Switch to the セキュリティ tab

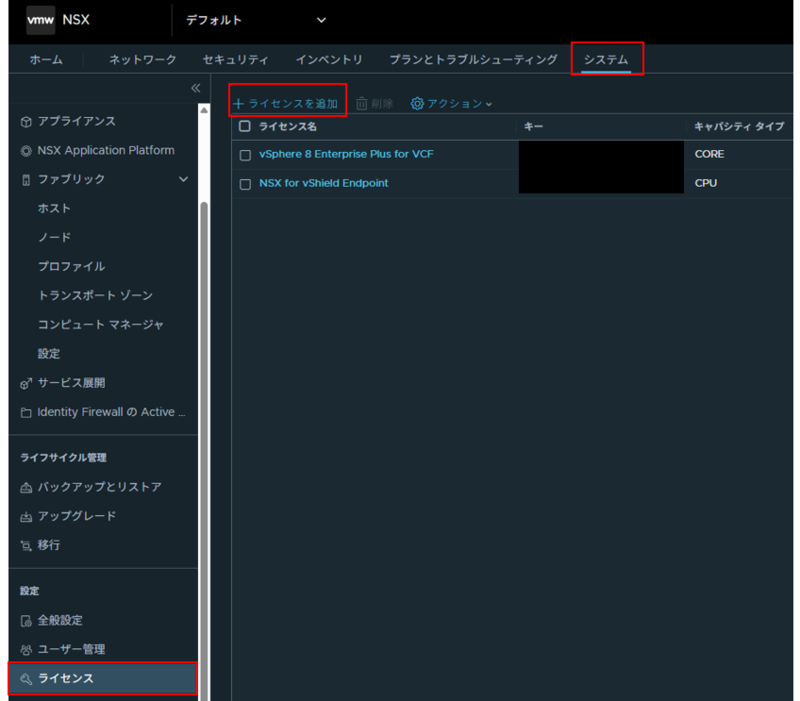pyautogui.click(x=235, y=60)
